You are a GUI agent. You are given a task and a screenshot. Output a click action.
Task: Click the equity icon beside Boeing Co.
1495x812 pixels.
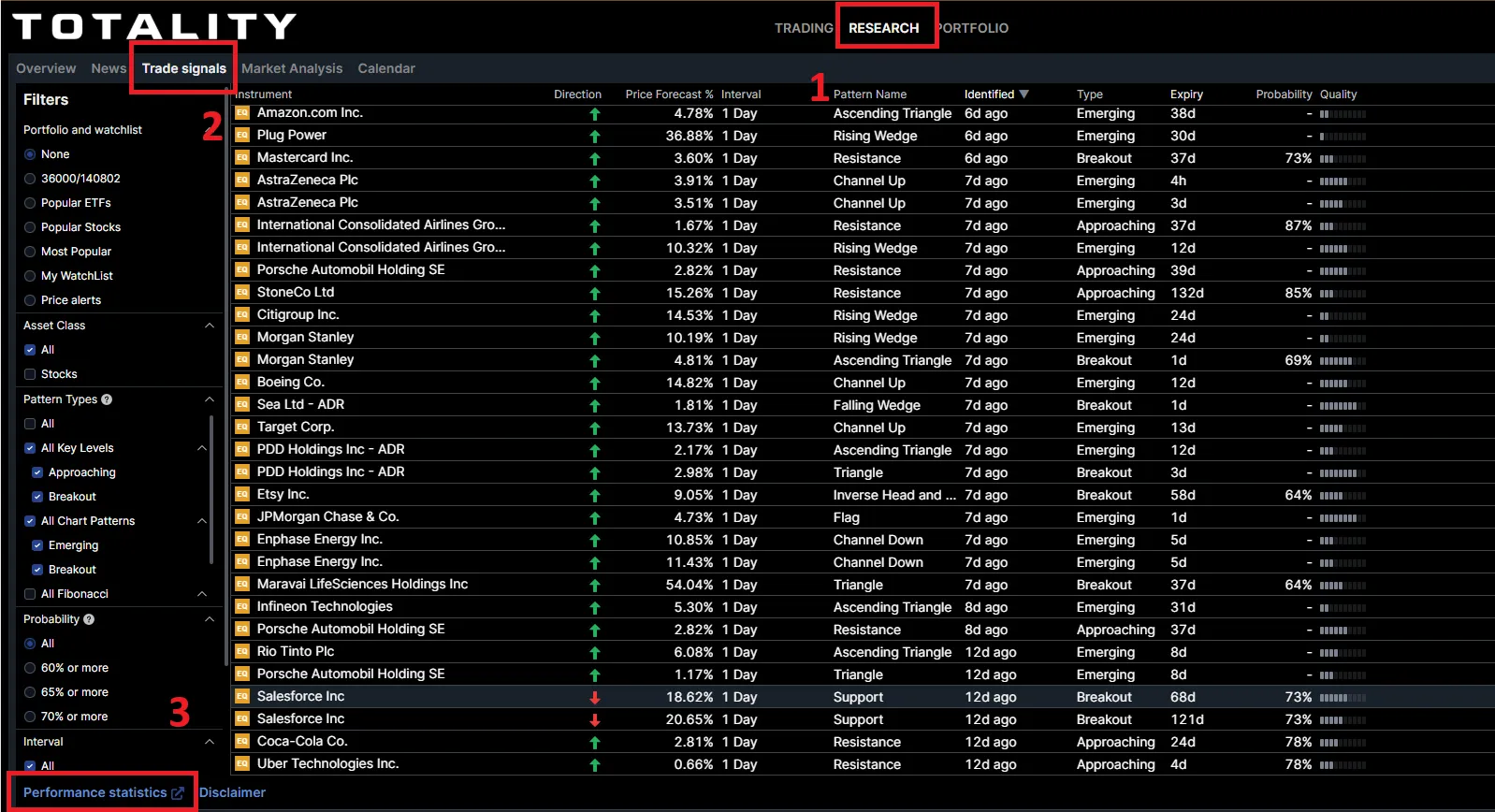(x=241, y=382)
